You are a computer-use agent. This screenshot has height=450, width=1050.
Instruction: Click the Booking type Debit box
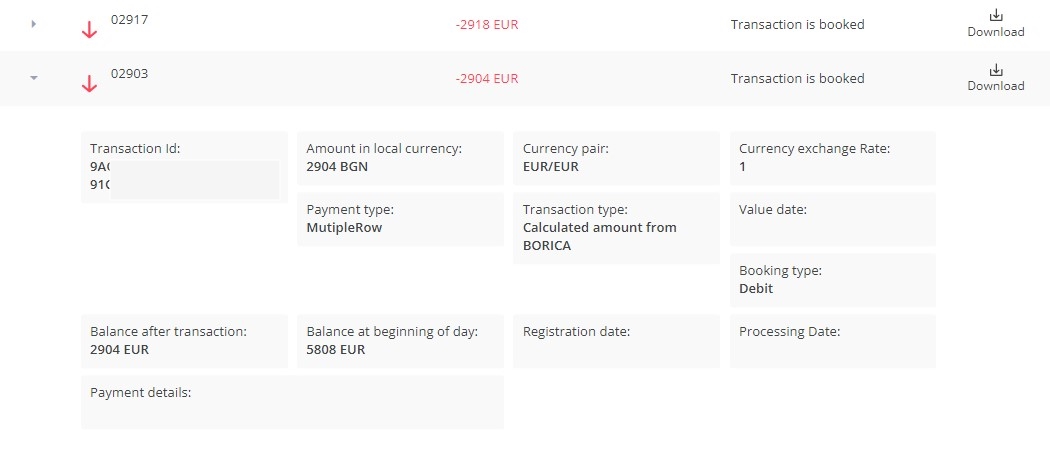click(x=832, y=280)
